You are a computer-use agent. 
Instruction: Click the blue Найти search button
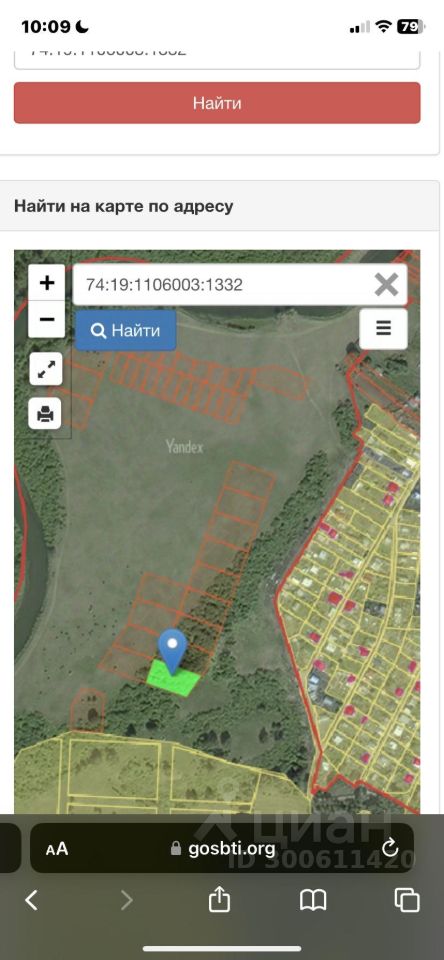click(x=126, y=331)
